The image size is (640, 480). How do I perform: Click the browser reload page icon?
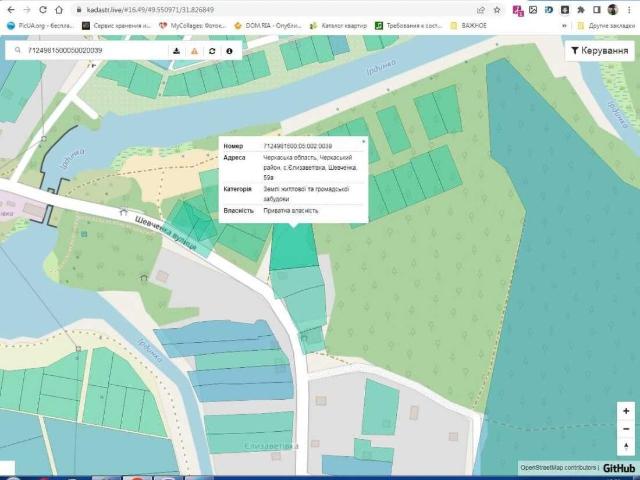click(x=42, y=9)
